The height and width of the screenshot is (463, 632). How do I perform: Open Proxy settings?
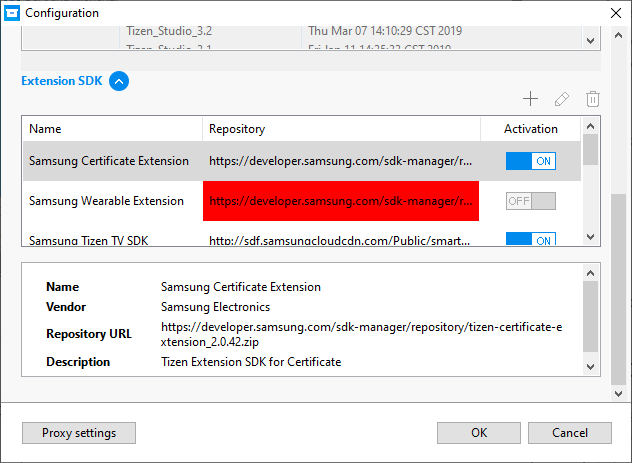79,433
